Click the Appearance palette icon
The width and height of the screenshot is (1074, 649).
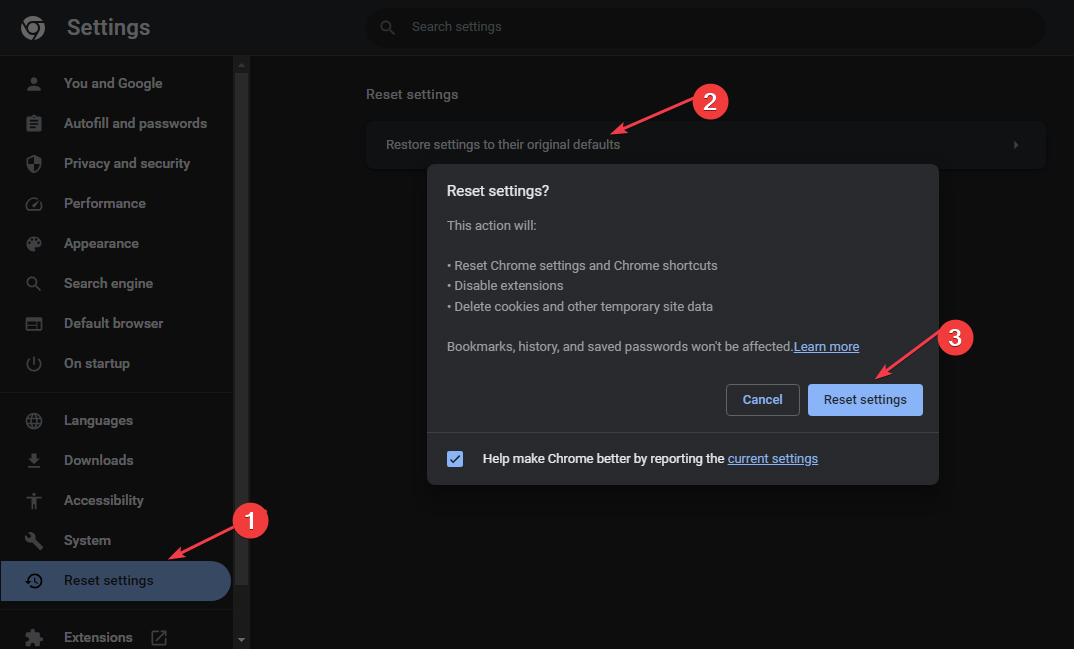coord(34,244)
